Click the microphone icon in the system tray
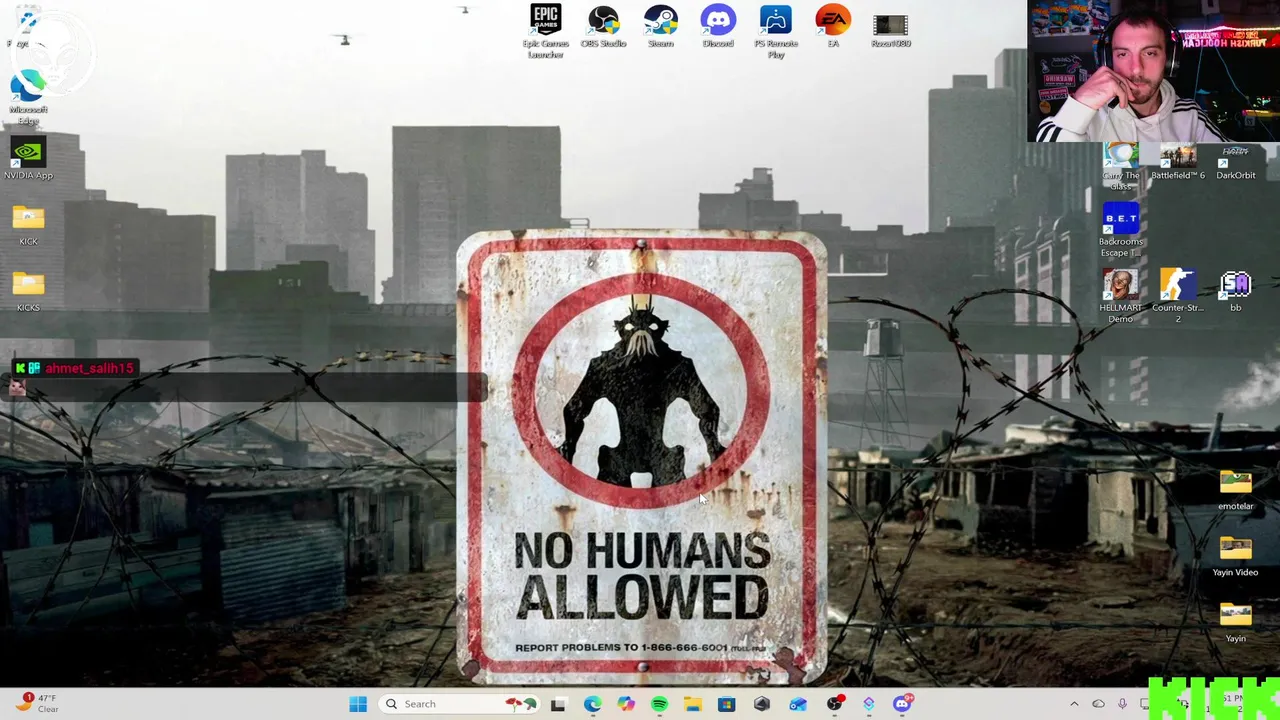Image resolution: width=1280 pixels, height=720 pixels. pos(1123,704)
